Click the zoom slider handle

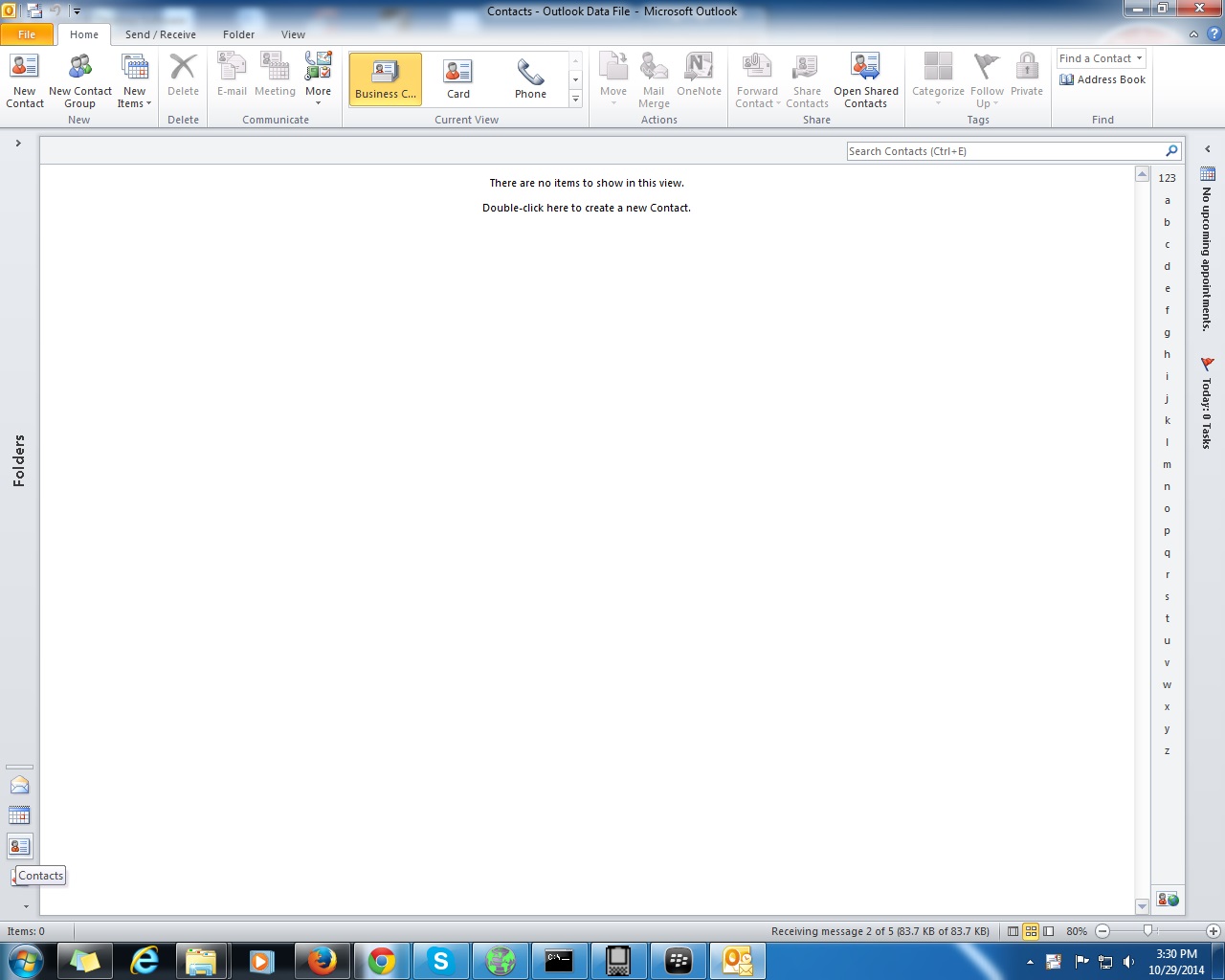[1147, 930]
